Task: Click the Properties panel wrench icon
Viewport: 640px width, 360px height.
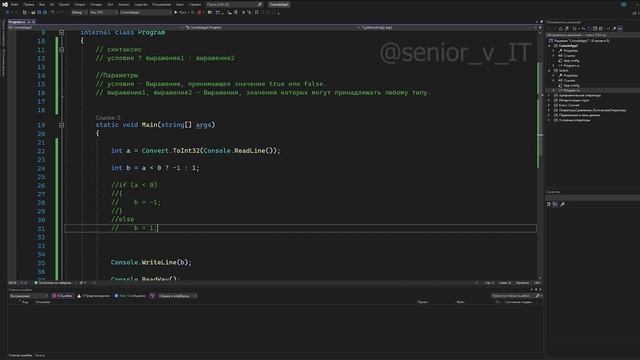Action: (x=562, y=204)
